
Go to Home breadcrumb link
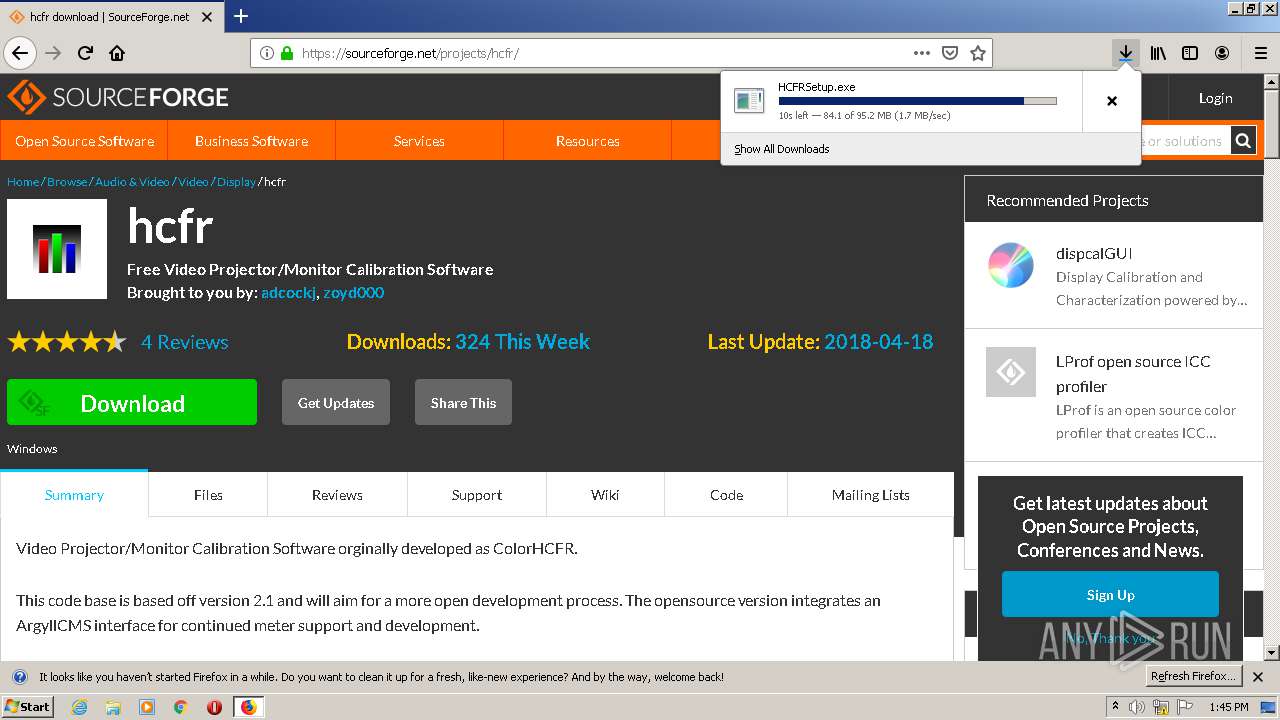(23, 182)
